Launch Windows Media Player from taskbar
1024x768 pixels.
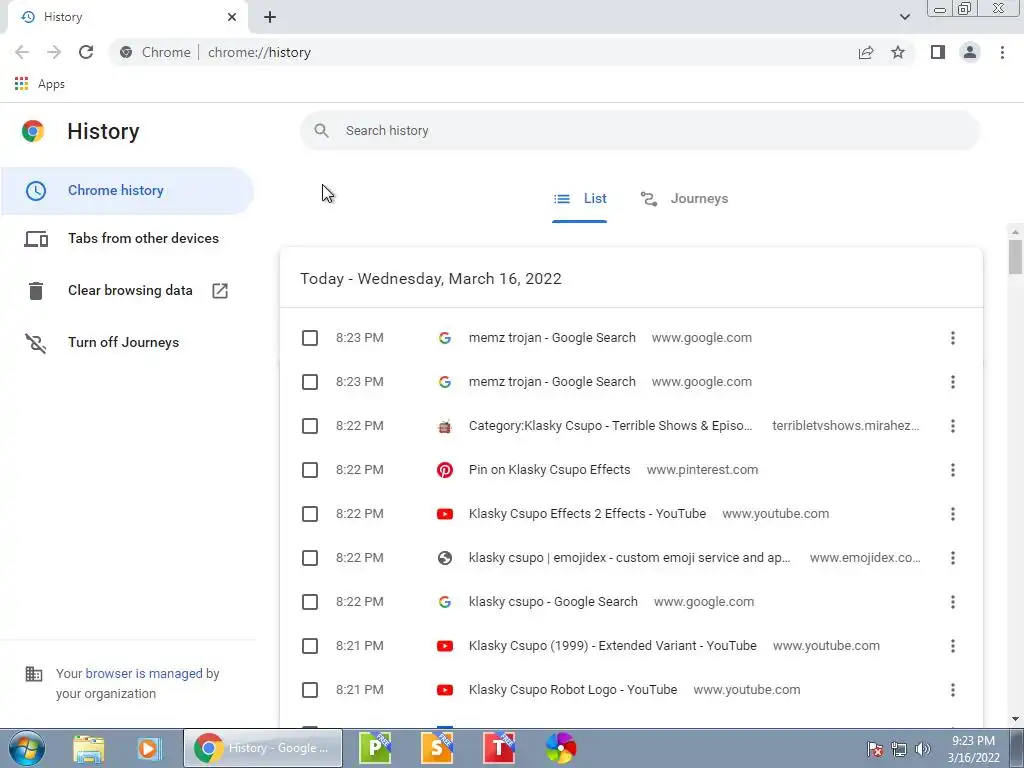coord(149,748)
